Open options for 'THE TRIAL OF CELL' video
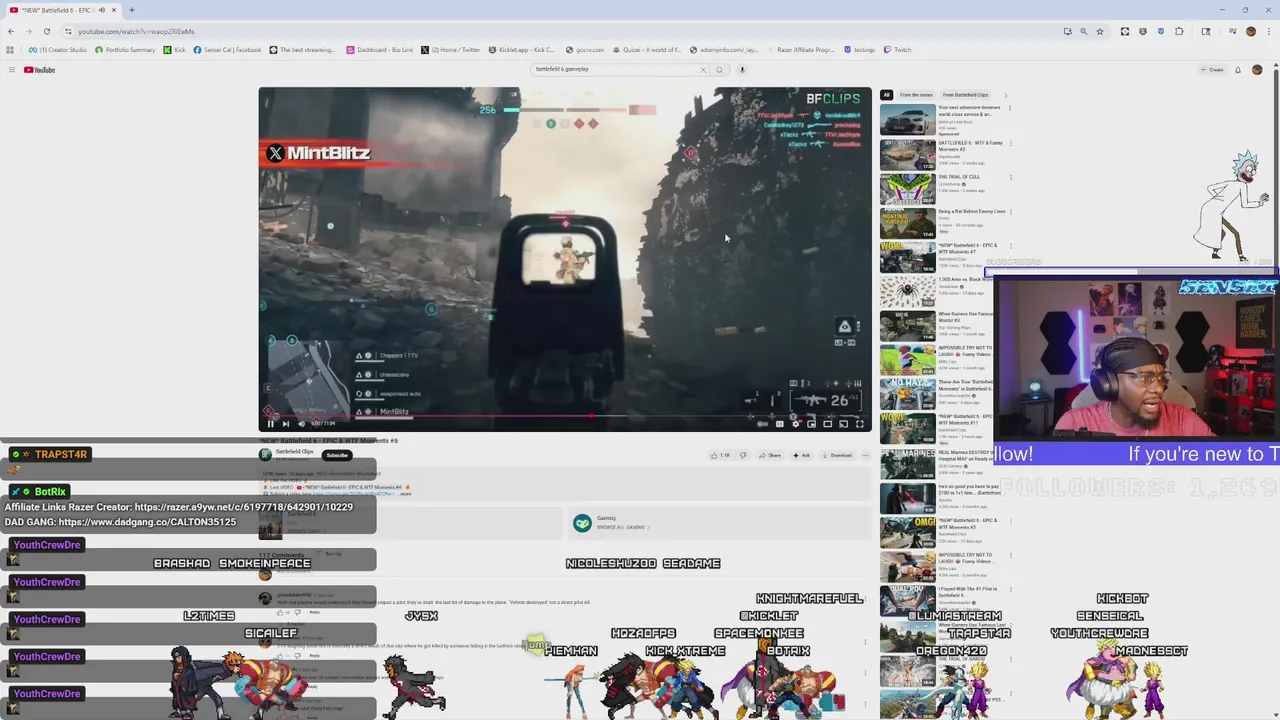This screenshot has height=720, width=1280. click(1010, 178)
